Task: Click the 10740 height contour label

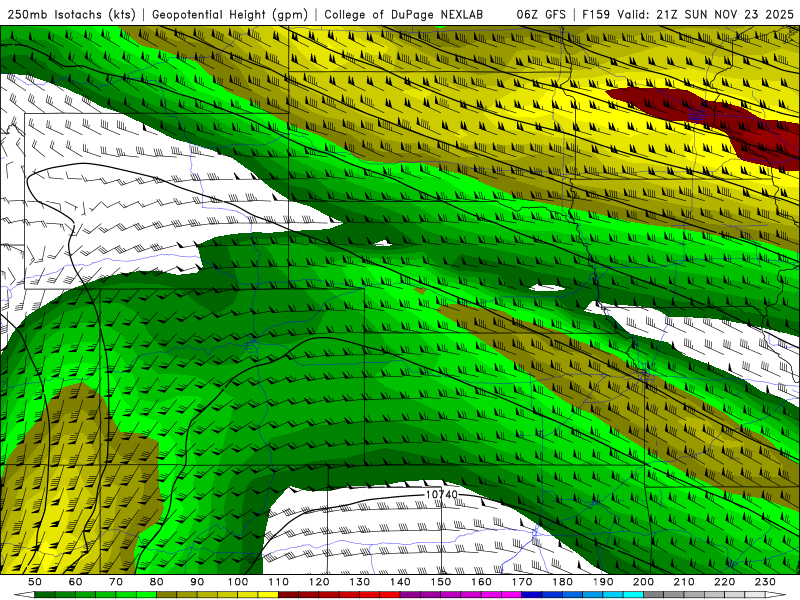Action: (x=441, y=494)
